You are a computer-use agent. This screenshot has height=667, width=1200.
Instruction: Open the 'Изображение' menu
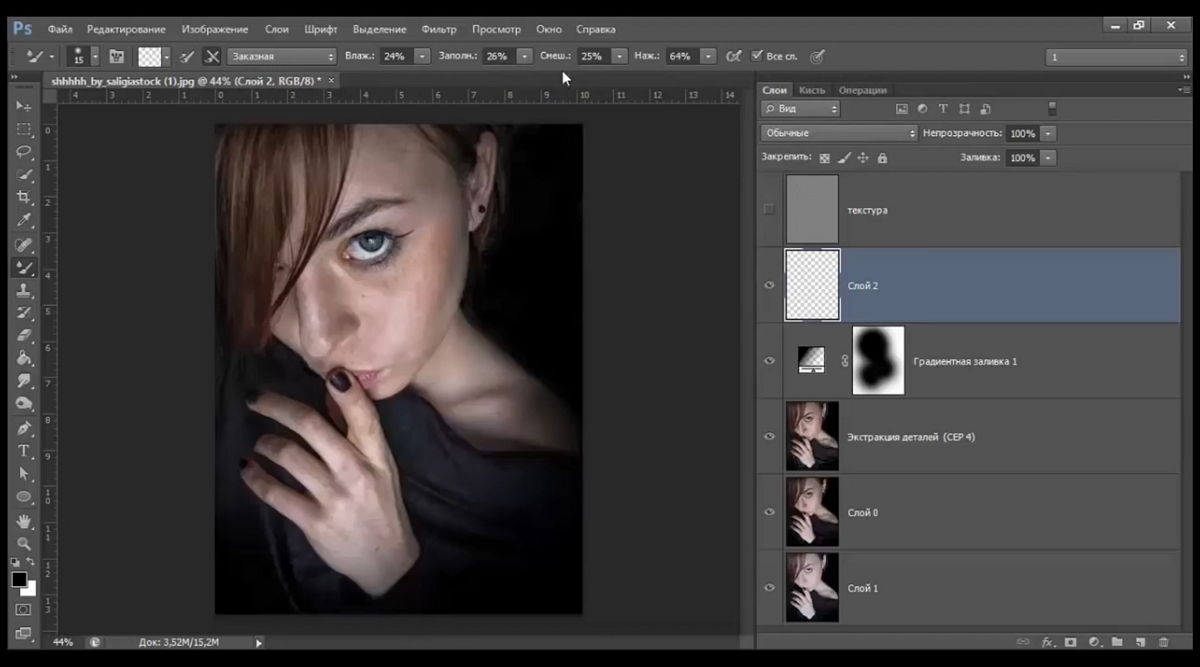coord(215,29)
